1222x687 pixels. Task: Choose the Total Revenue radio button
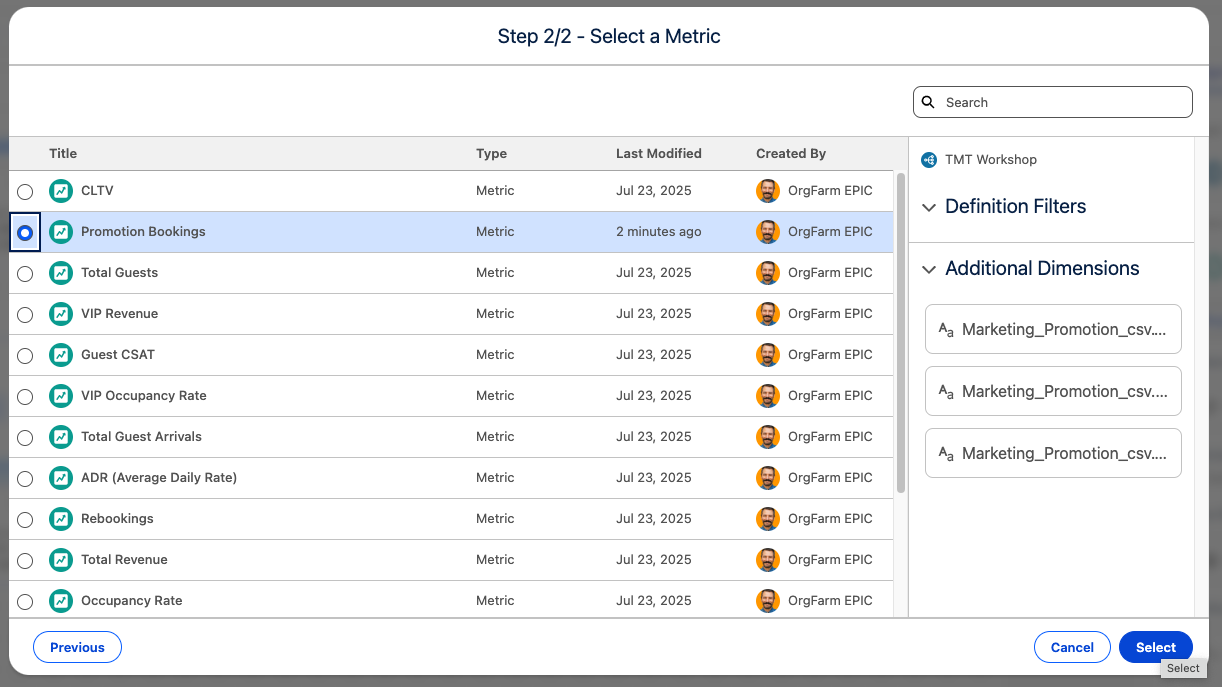point(25,561)
